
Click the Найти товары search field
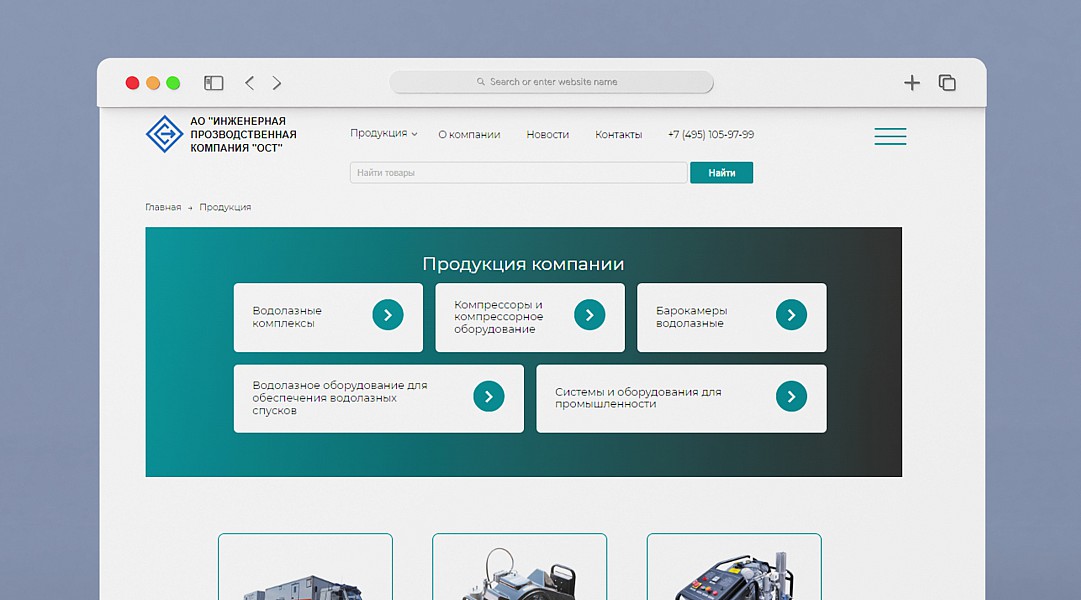518,173
